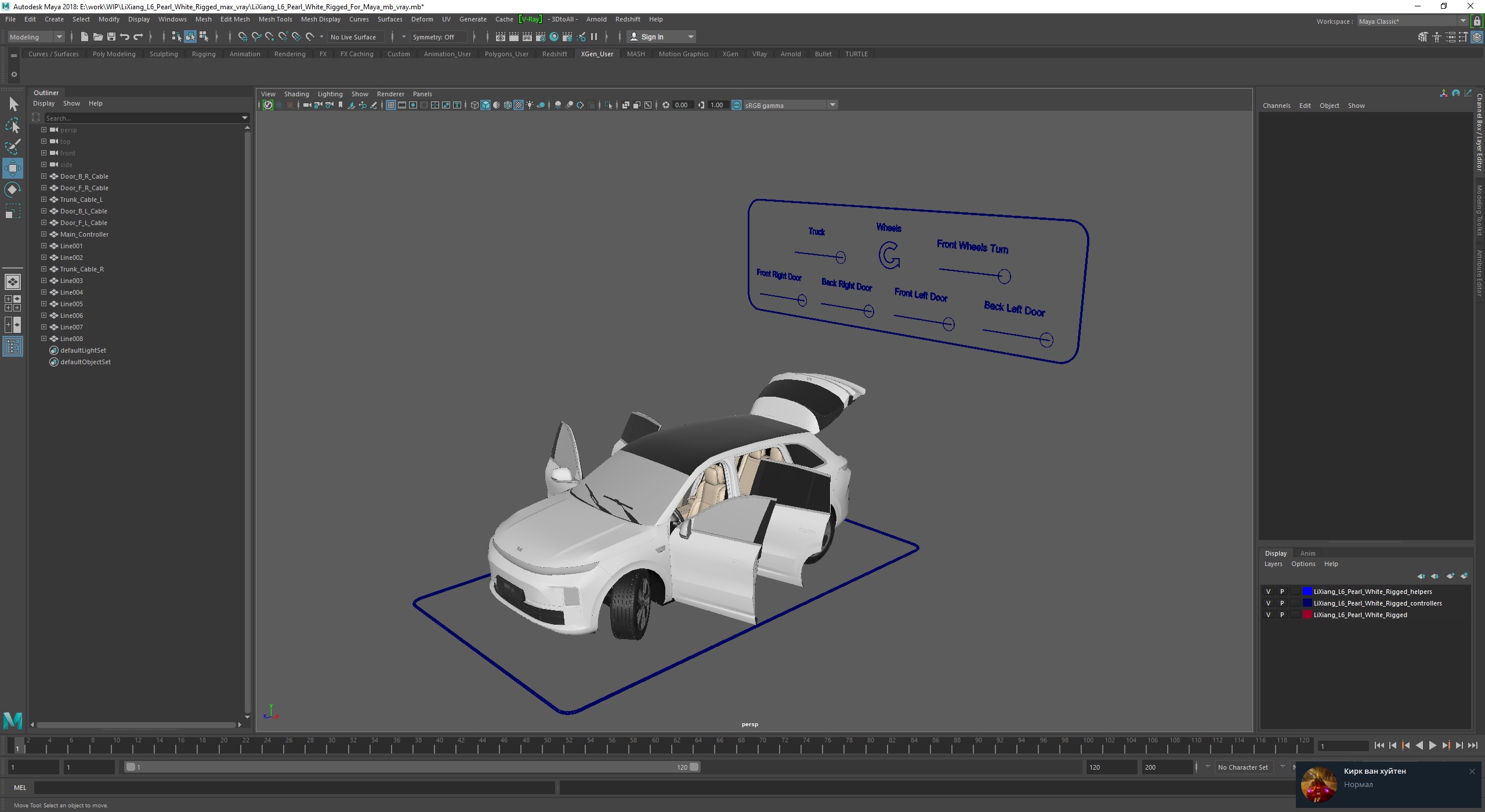The width and height of the screenshot is (1485, 812).
Task: Switch to four-view layout icon
Action: 13,303
